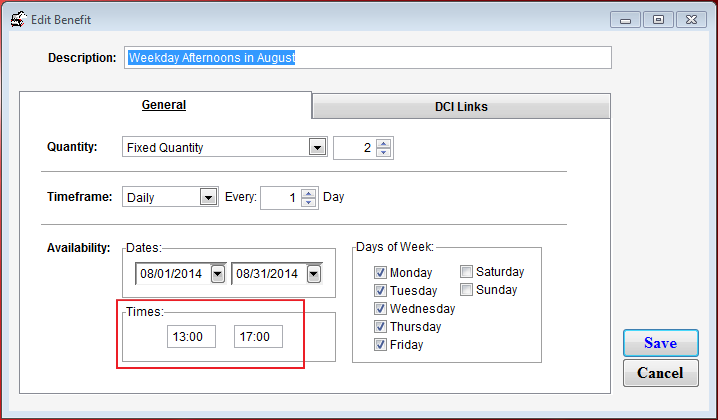The width and height of the screenshot is (718, 420).
Task: Select the General tab
Action: [x=164, y=105]
